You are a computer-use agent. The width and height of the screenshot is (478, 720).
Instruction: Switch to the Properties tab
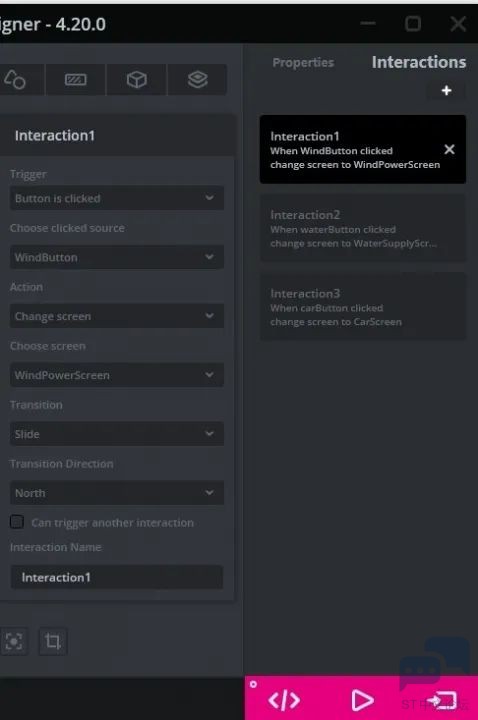pyautogui.click(x=303, y=62)
